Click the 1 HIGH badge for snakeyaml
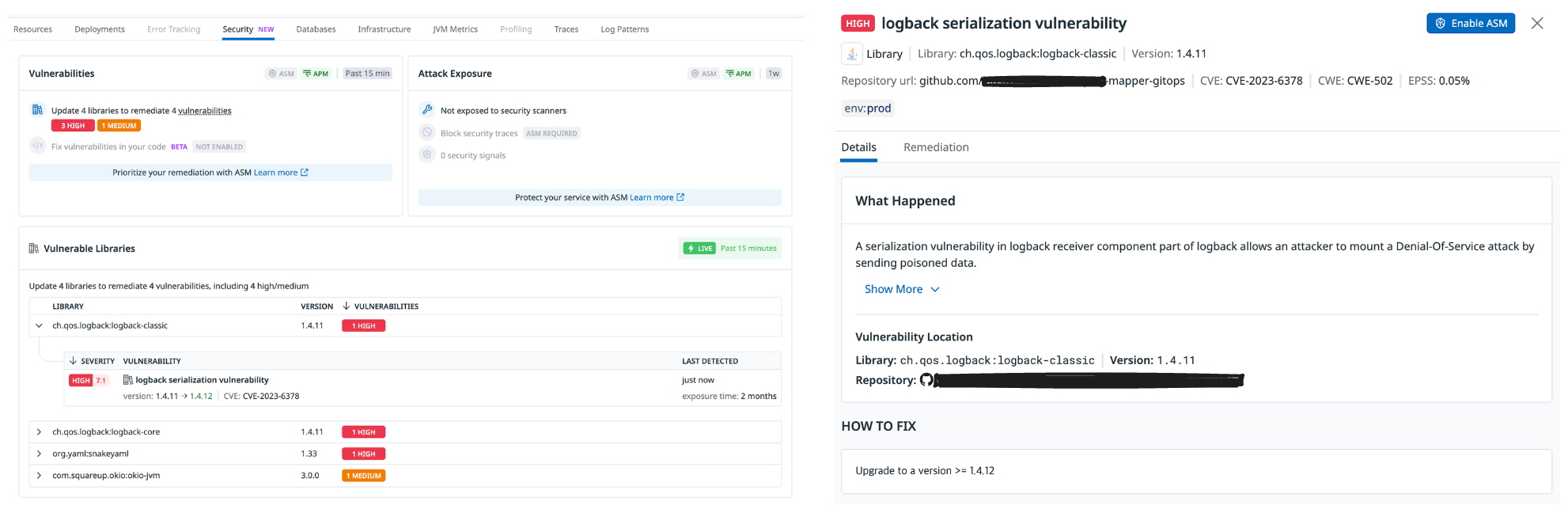This screenshot has width=1568, height=517. point(363,454)
